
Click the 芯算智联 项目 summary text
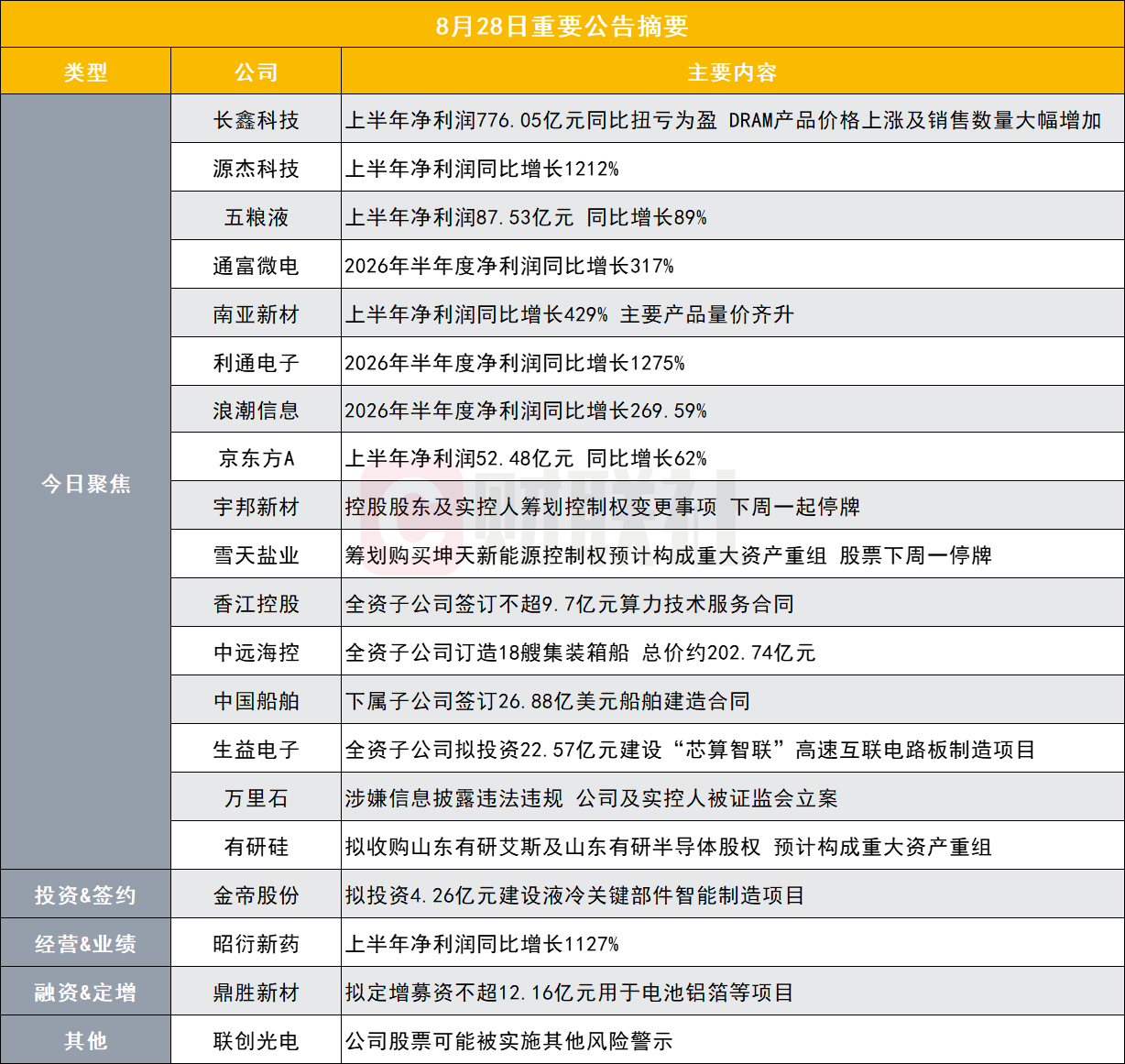pyautogui.click(x=691, y=750)
